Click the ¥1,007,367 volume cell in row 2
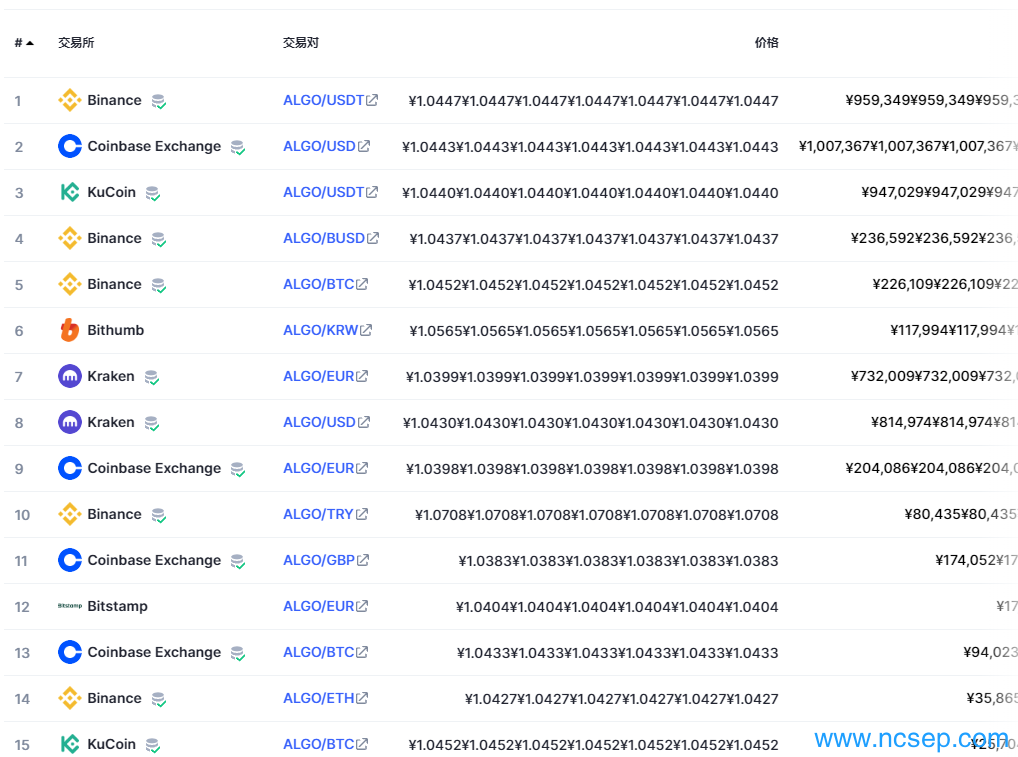The height and width of the screenshot is (757, 1018). point(908,147)
